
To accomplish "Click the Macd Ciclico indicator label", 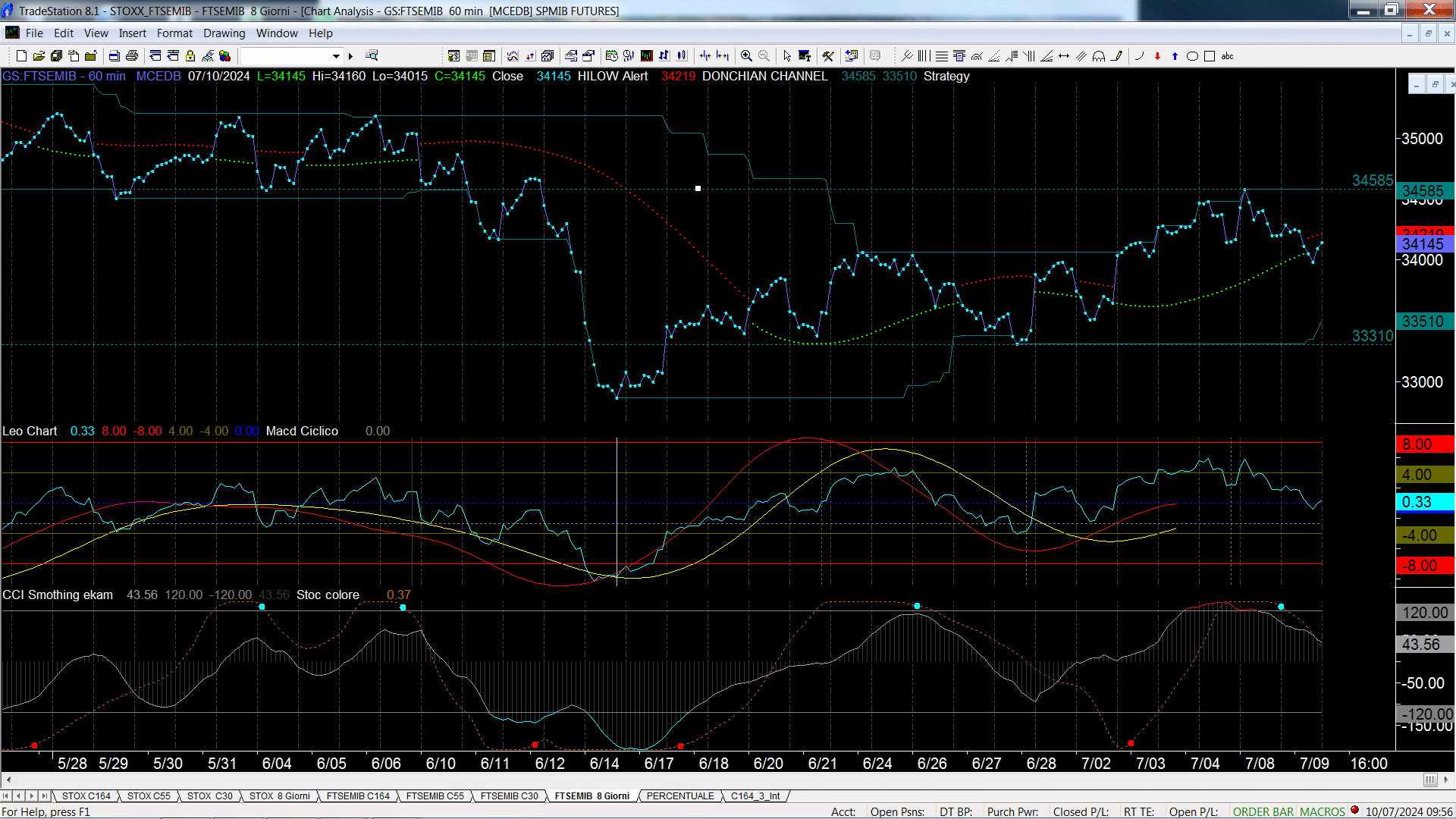I will click(302, 431).
